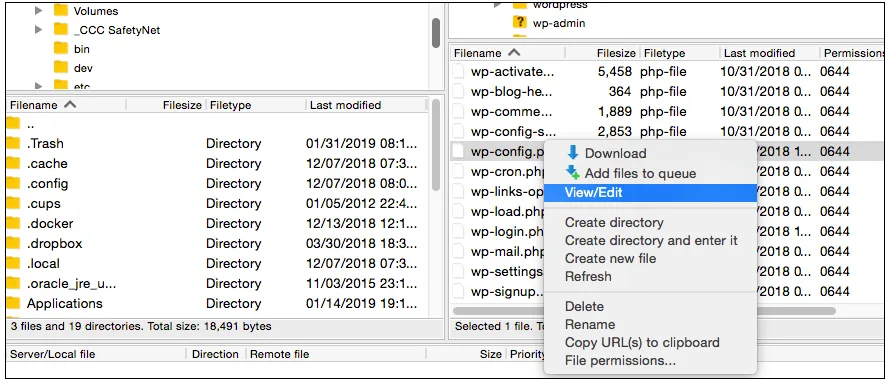The height and width of the screenshot is (381, 890).
Task: Select the .config directory row
Action: [216, 183]
